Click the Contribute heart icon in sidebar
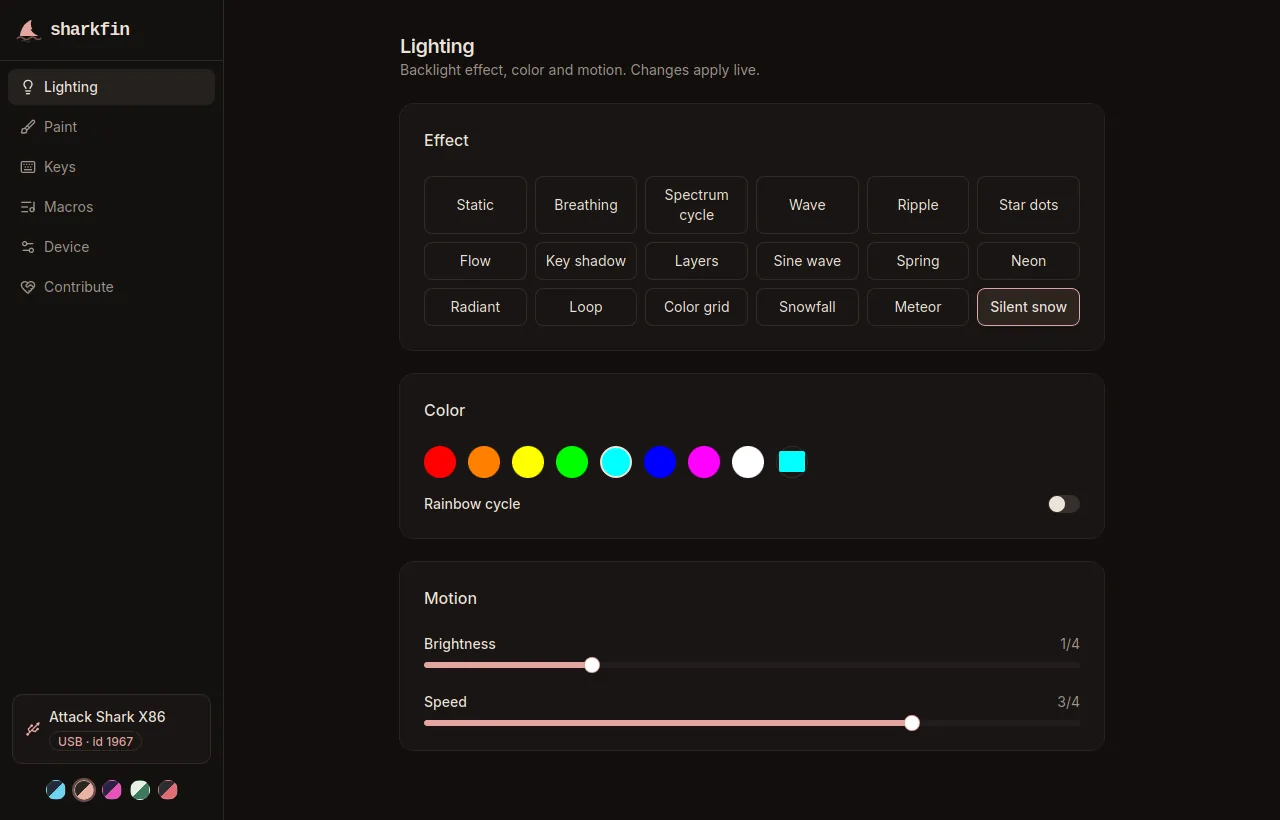Screen dimensions: 1280x820 coord(28,287)
